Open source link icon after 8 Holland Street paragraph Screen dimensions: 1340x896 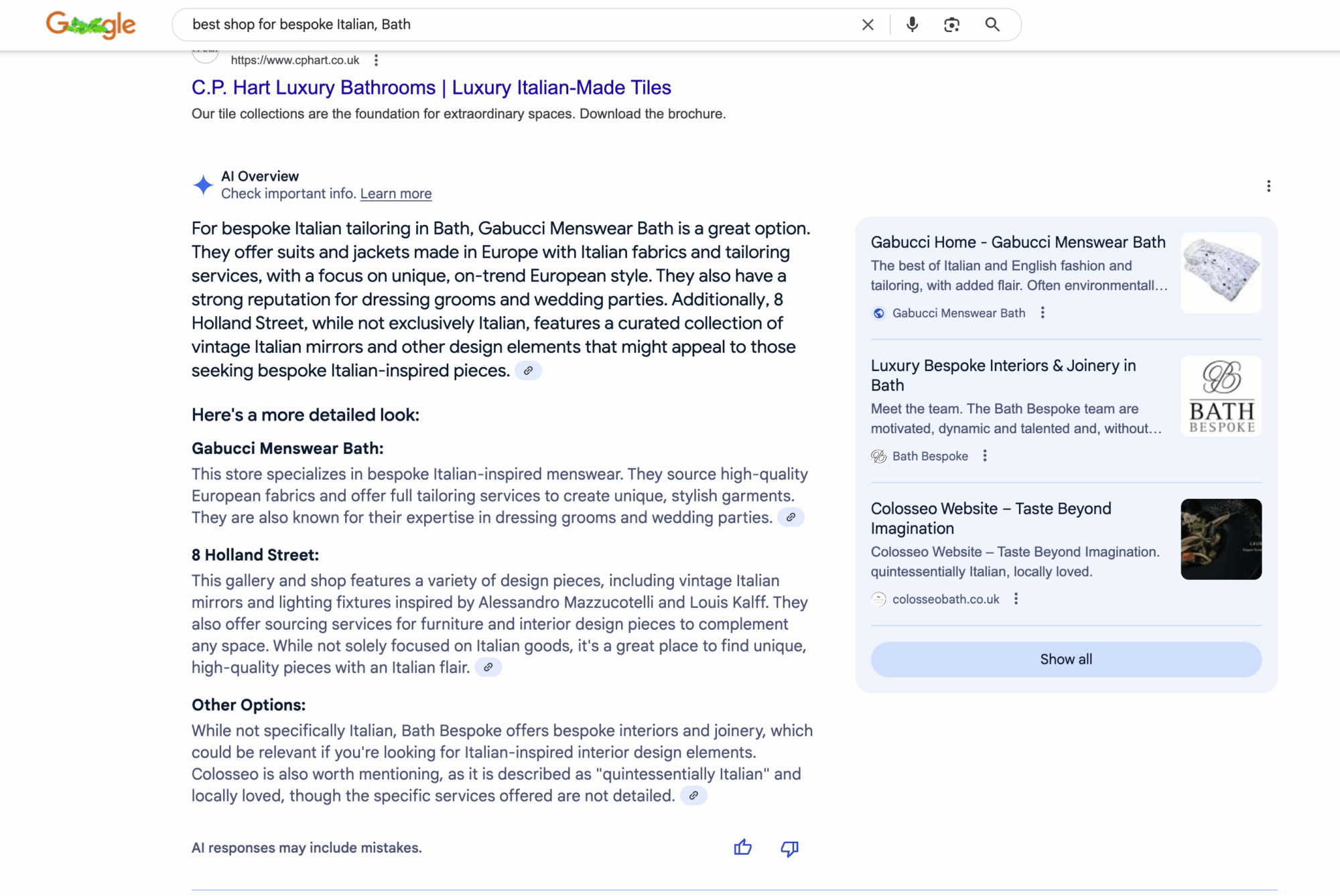[488, 667]
